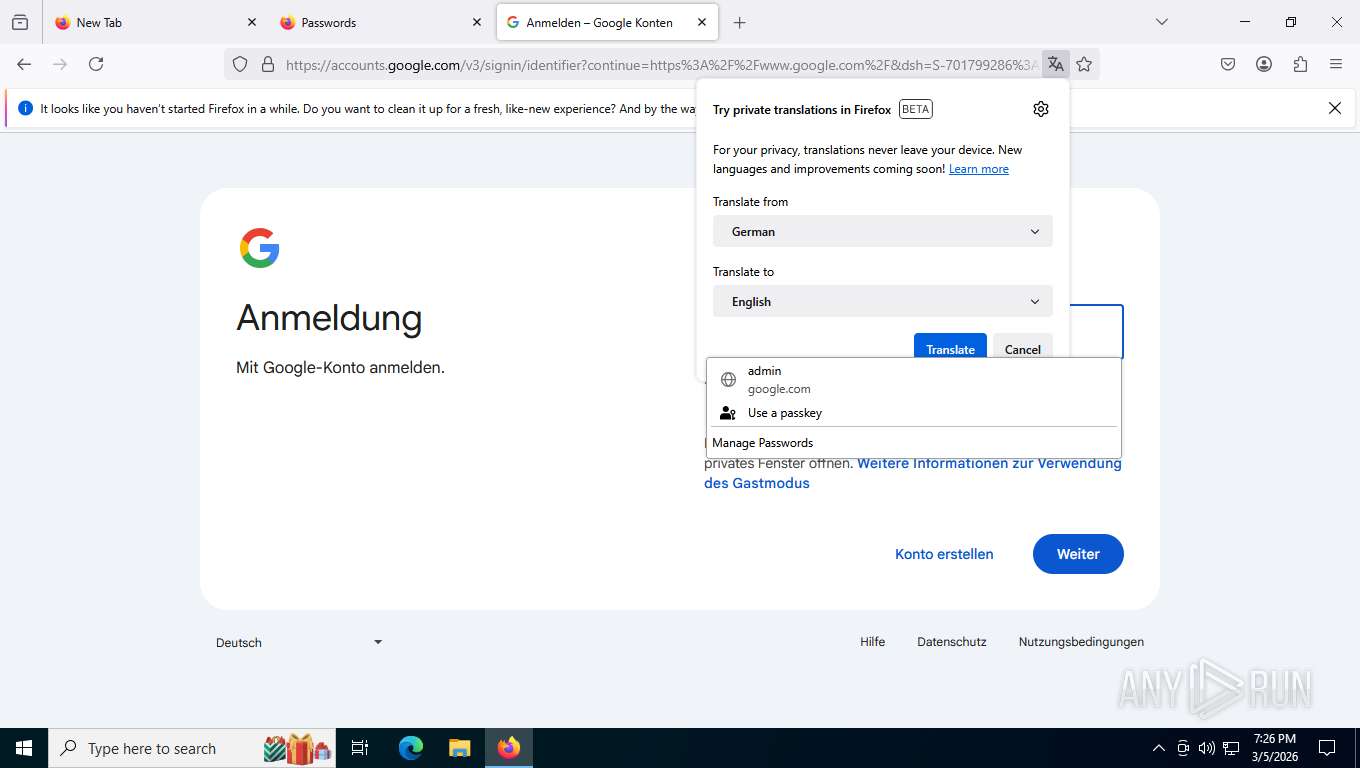Close the Anmelden Google Konten tab

[702, 22]
